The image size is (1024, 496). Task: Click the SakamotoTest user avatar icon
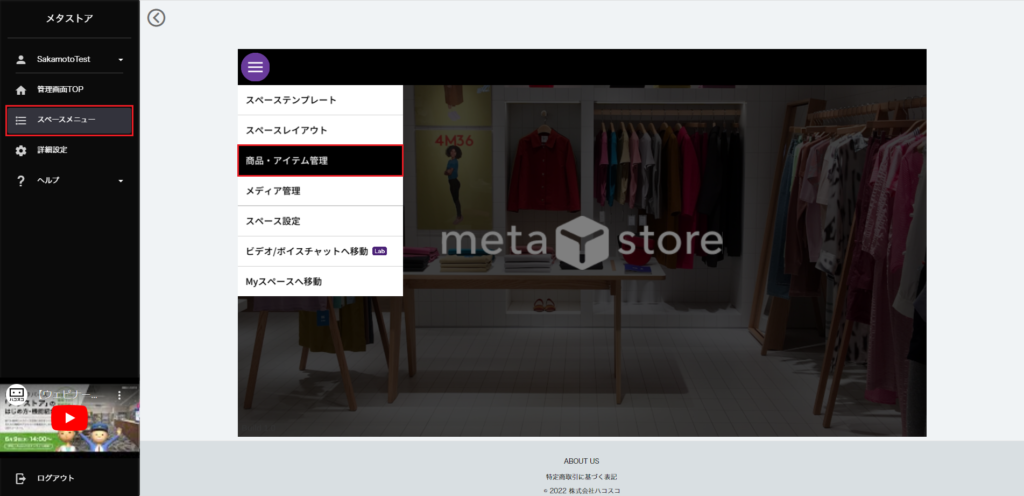[21, 59]
